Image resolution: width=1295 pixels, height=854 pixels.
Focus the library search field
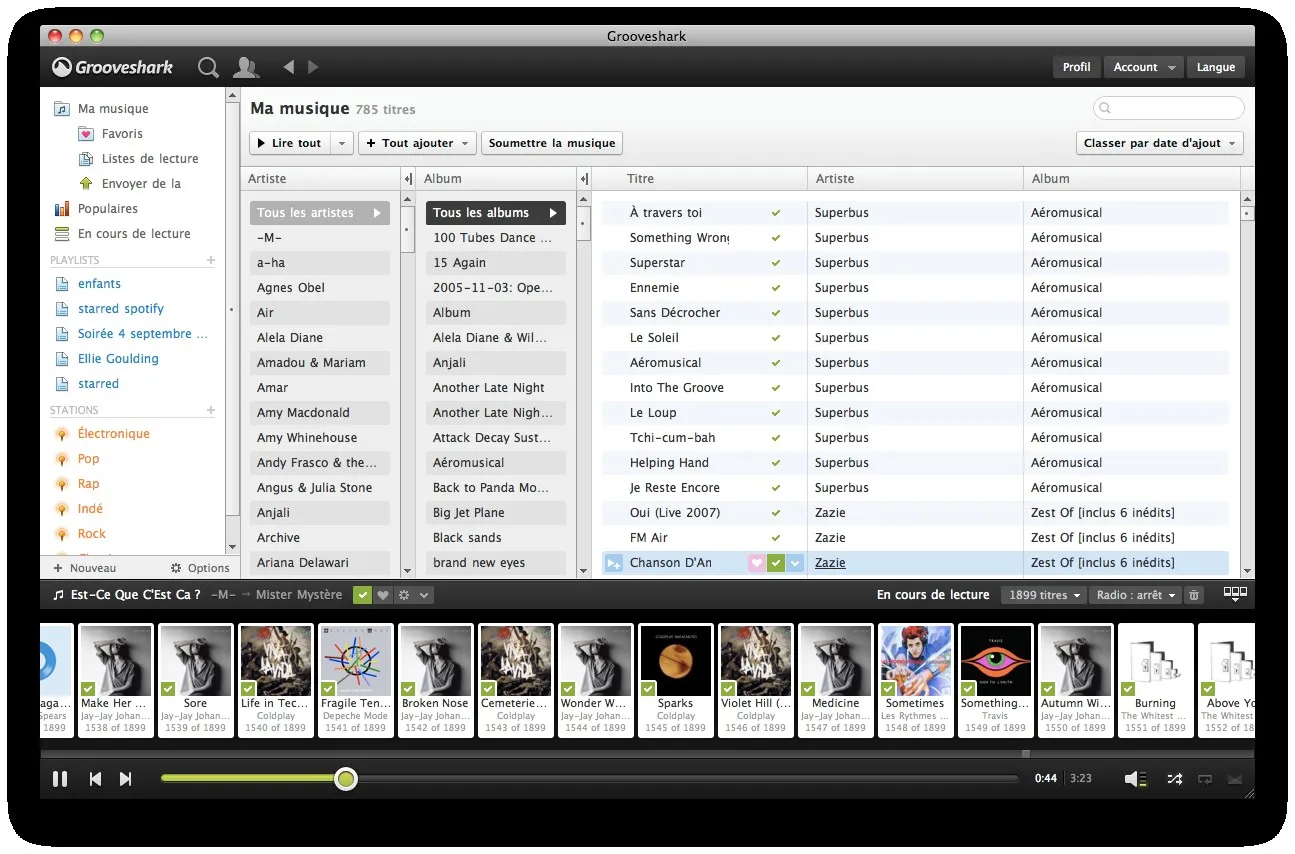click(x=1169, y=108)
